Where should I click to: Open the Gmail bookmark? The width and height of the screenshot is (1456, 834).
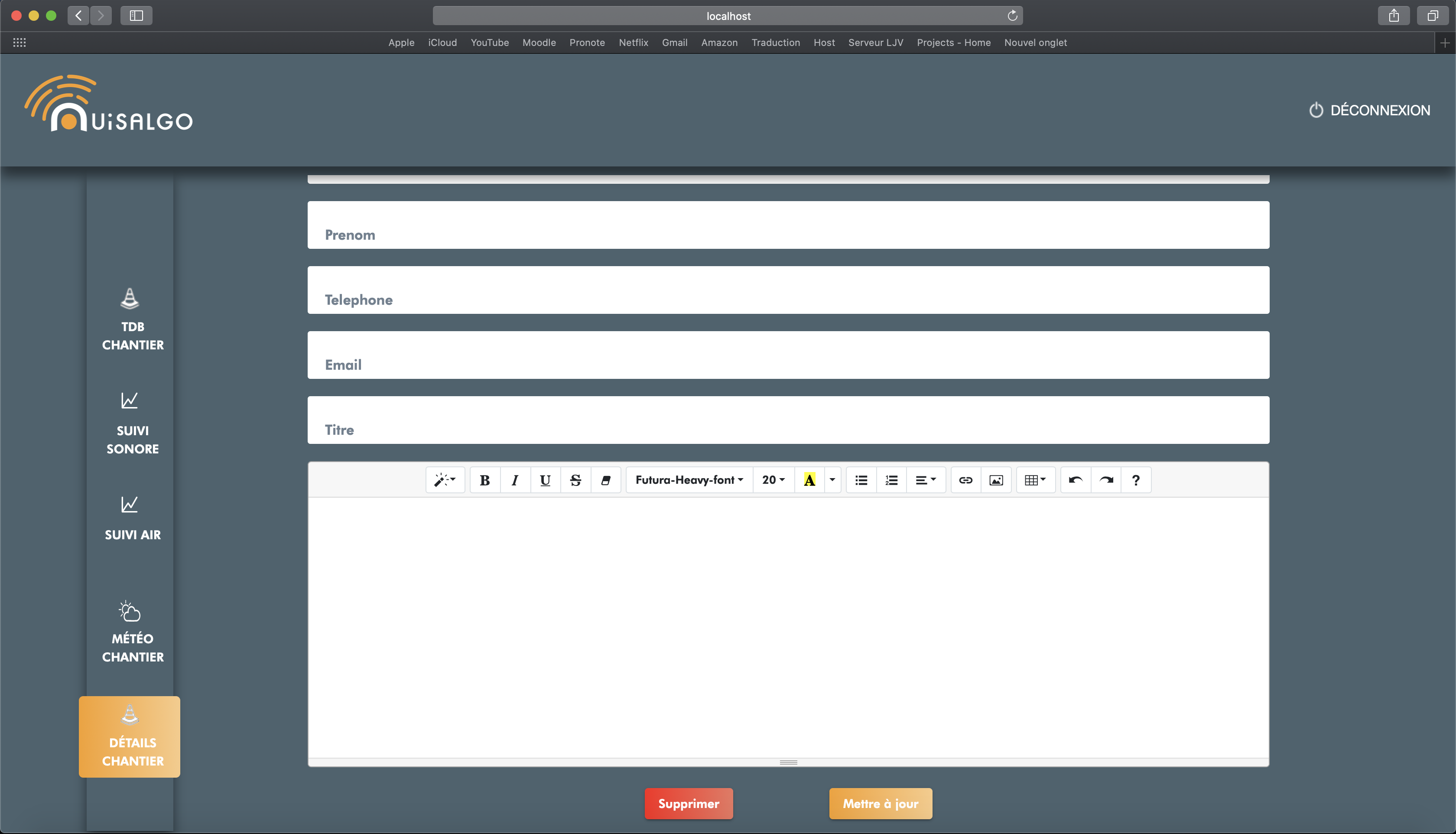[674, 42]
